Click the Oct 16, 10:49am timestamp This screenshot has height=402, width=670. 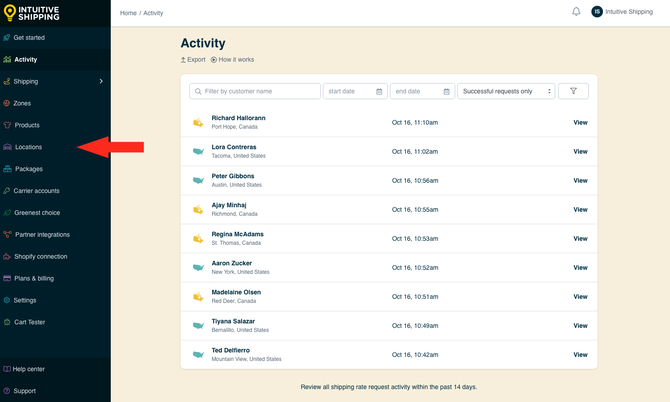click(415, 326)
